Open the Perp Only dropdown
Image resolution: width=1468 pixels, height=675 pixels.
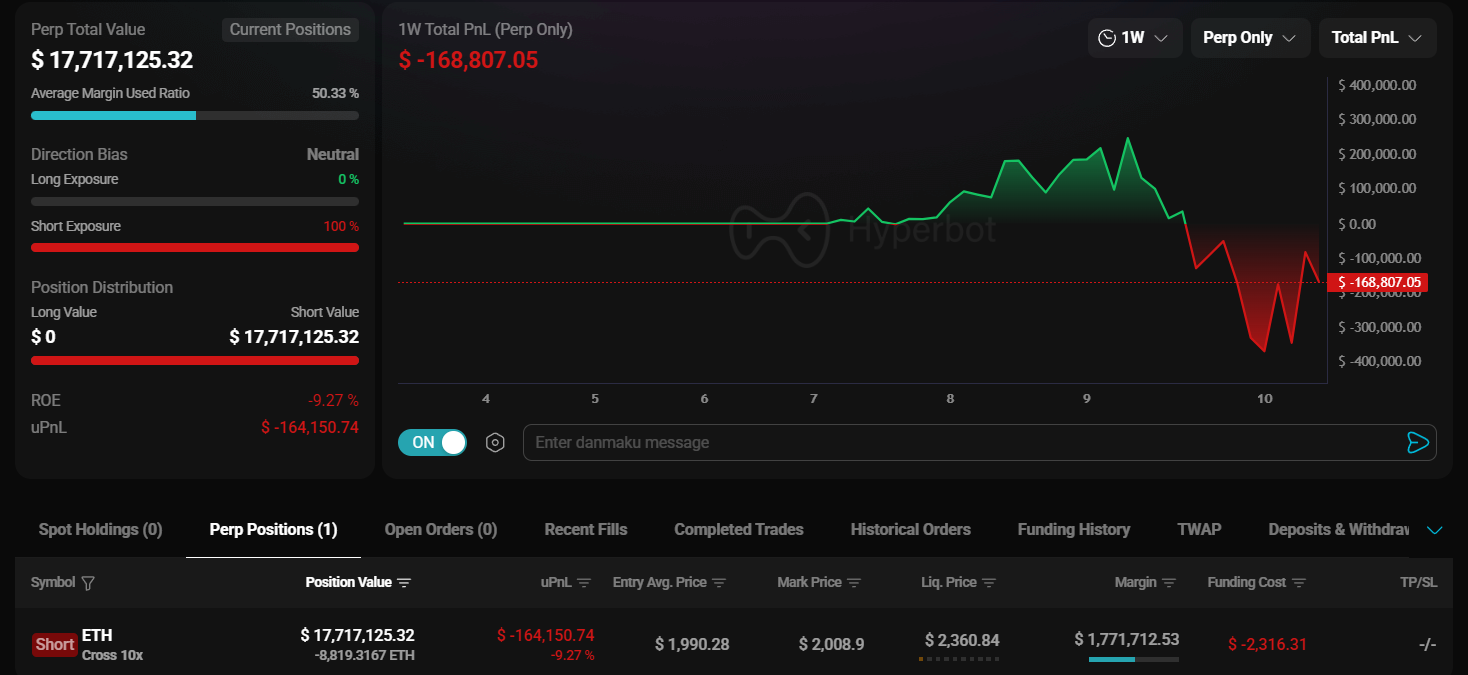pos(1249,38)
